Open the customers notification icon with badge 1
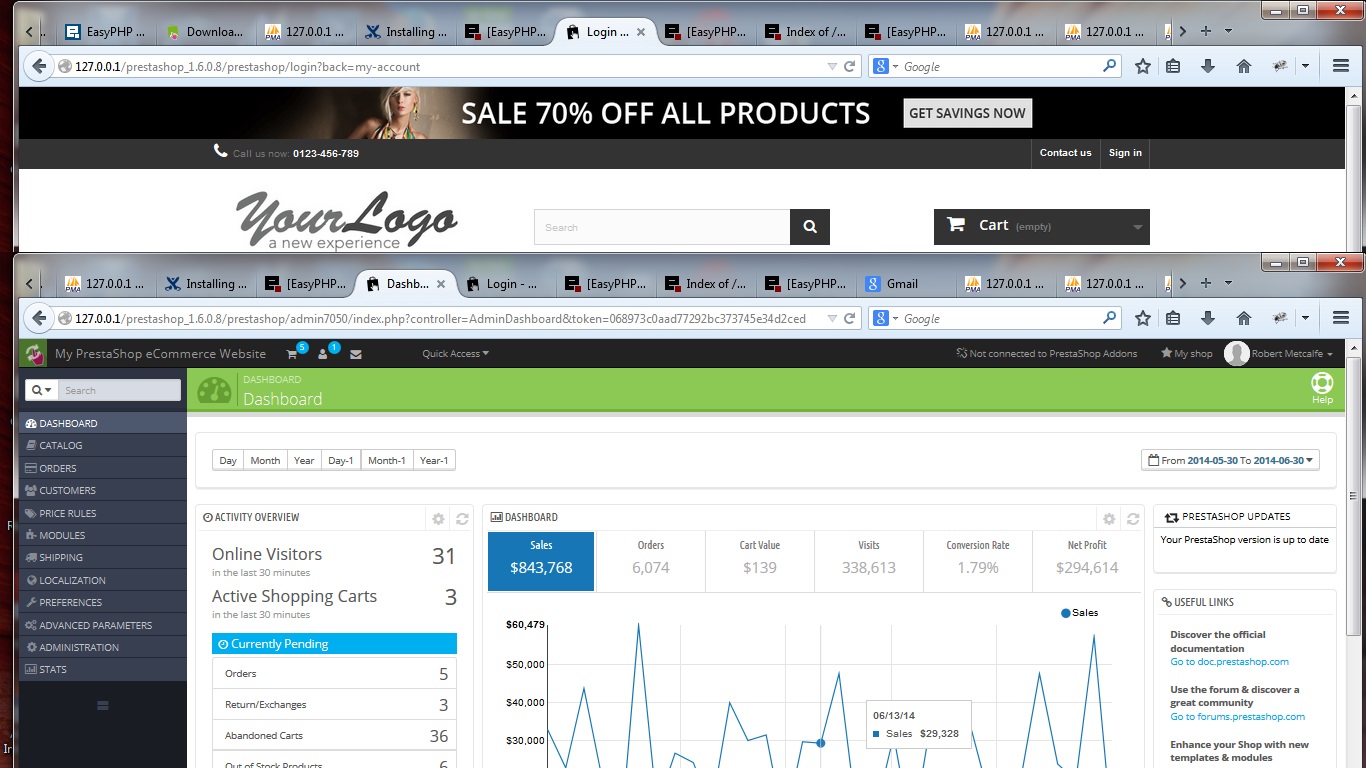The width and height of the screenshot is (1366, 768). coord(323,353)
